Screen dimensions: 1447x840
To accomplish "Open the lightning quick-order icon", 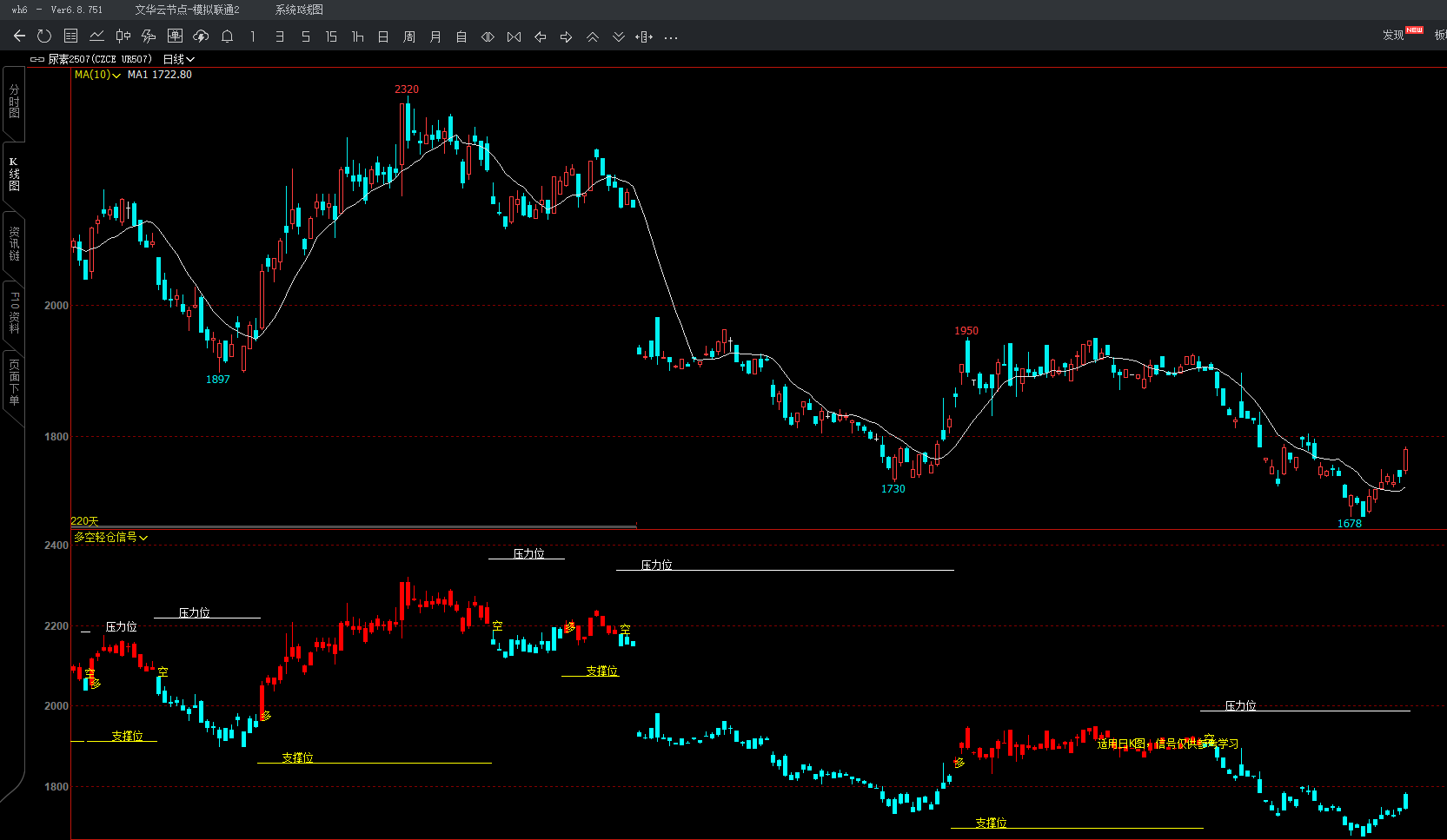I will [x=149, y=36].
